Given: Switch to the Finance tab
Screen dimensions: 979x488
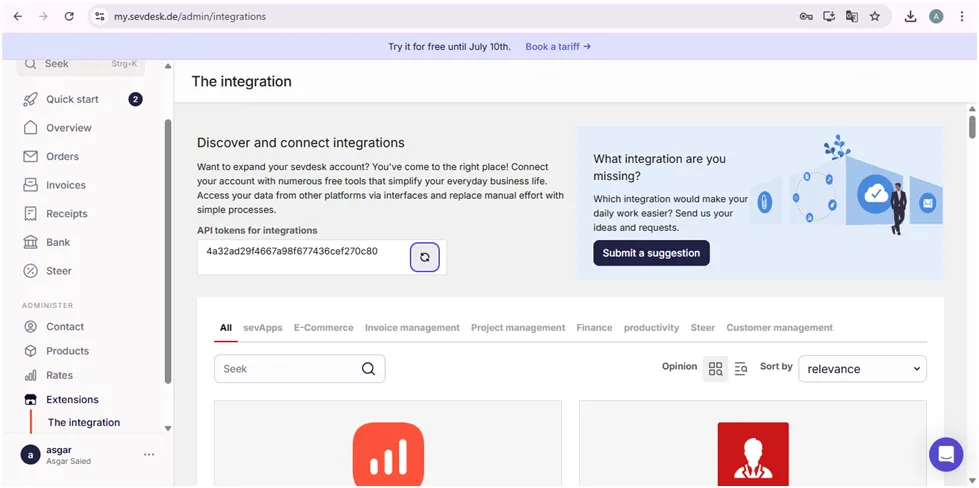Looking at the screenshot, I should [x=594, y=328].
